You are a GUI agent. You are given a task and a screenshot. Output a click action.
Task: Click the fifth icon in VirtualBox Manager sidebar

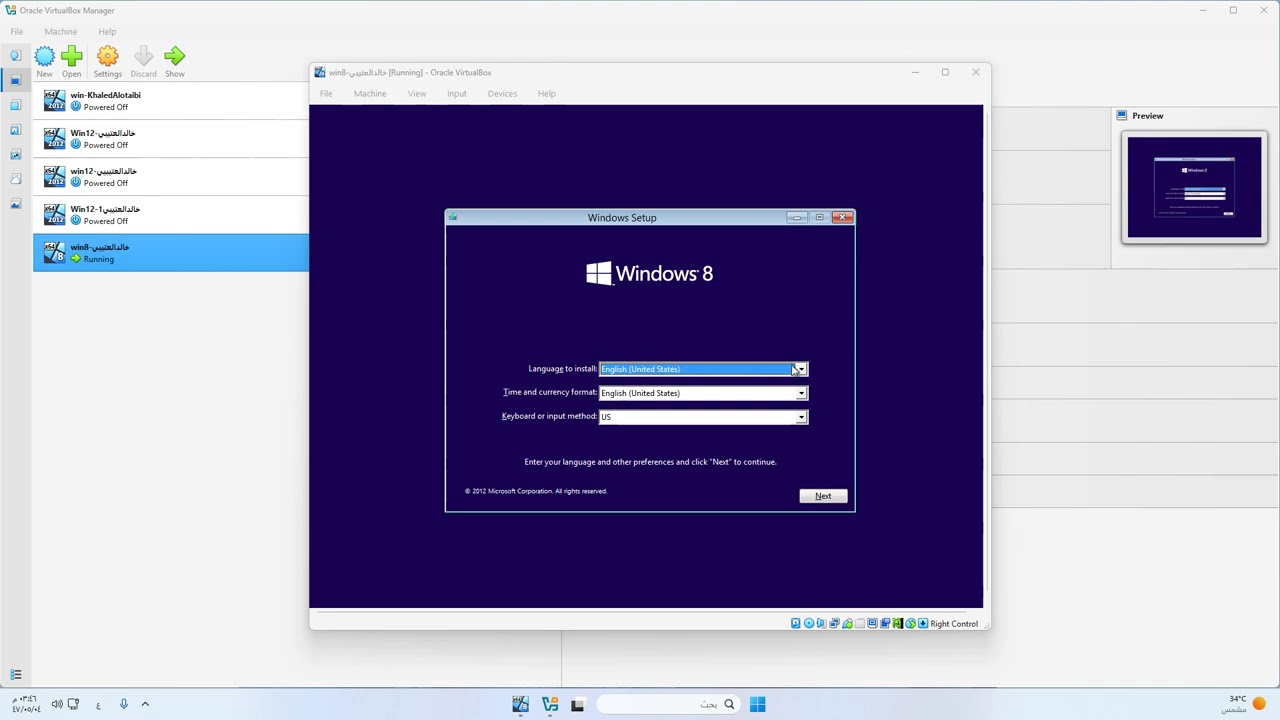(15, 154)
